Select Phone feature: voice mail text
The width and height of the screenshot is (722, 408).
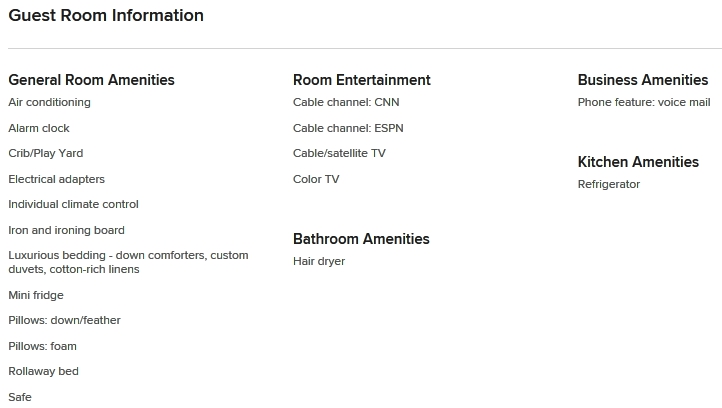click(644, 102)
